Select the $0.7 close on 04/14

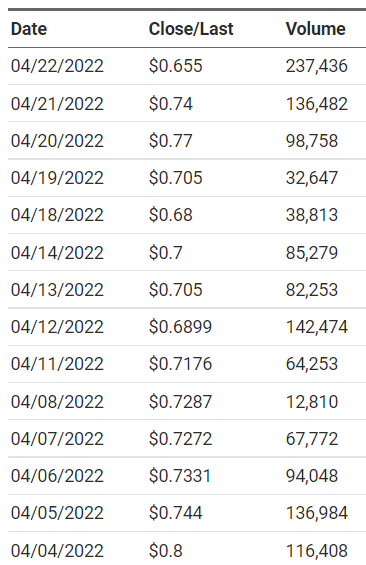tap(166, 252)
